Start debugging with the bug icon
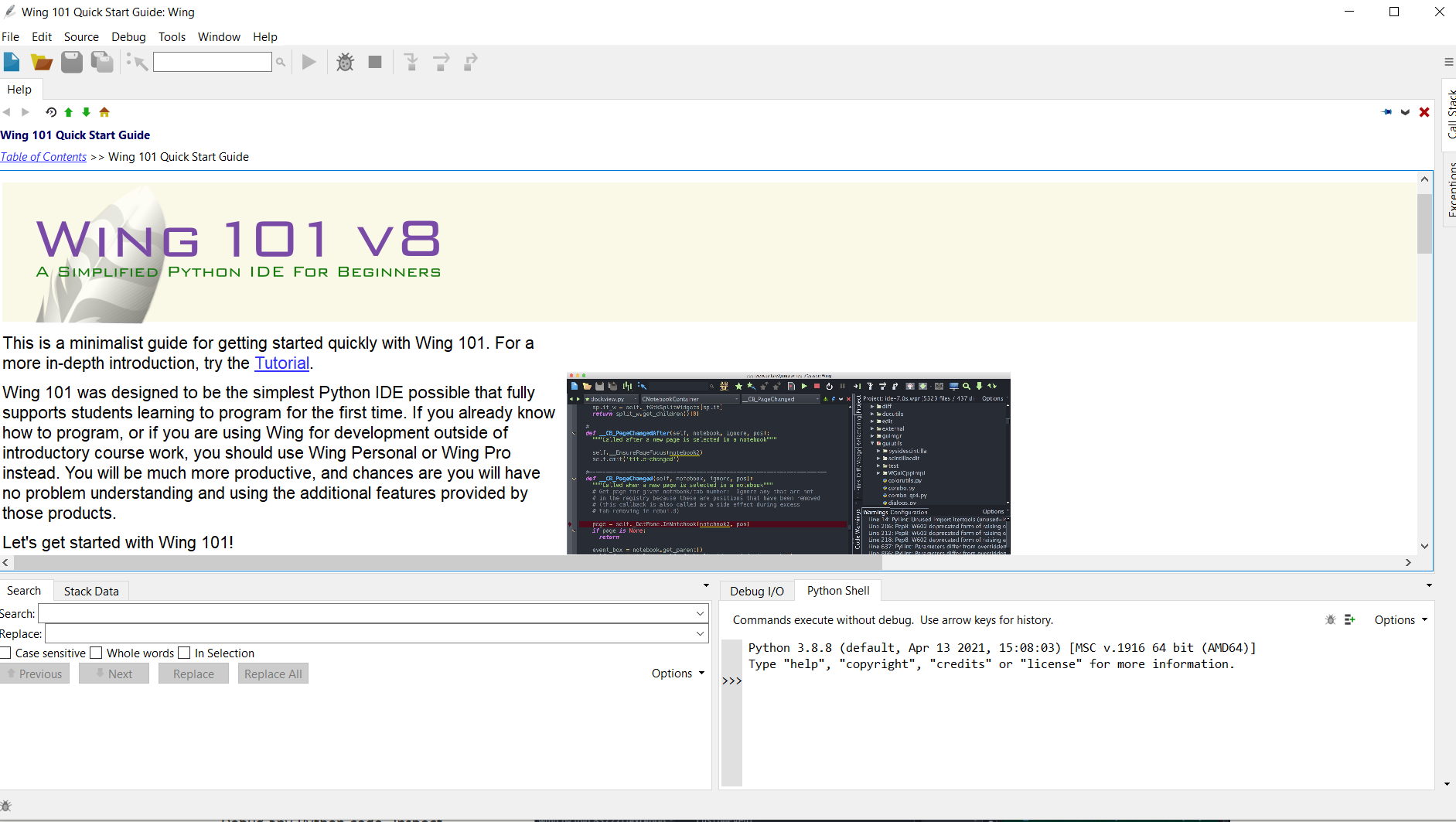The height and width of the screenshot is (822, 1456). [x=345, y=62]
